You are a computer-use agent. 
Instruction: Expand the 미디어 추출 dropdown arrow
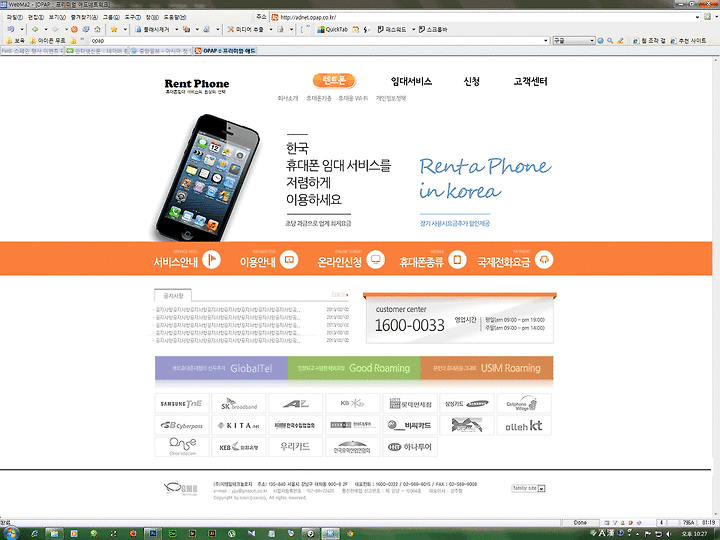(270, 29)
